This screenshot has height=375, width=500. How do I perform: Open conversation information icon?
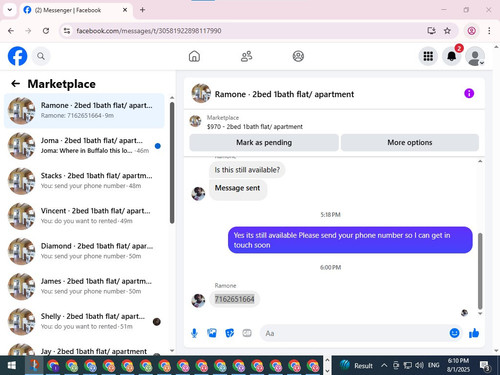point(469,93)
